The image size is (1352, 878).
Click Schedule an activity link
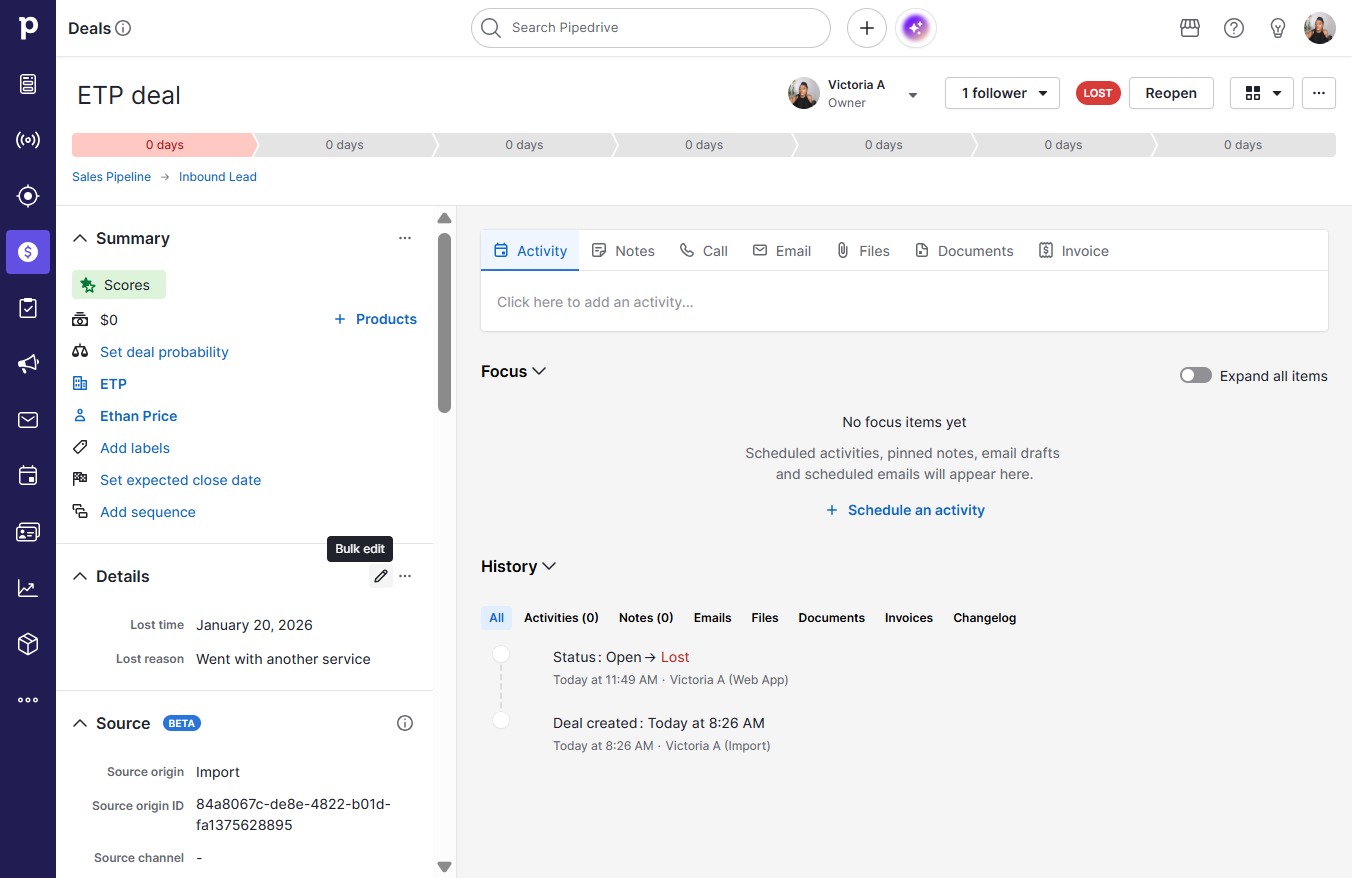tap(905, 510)
